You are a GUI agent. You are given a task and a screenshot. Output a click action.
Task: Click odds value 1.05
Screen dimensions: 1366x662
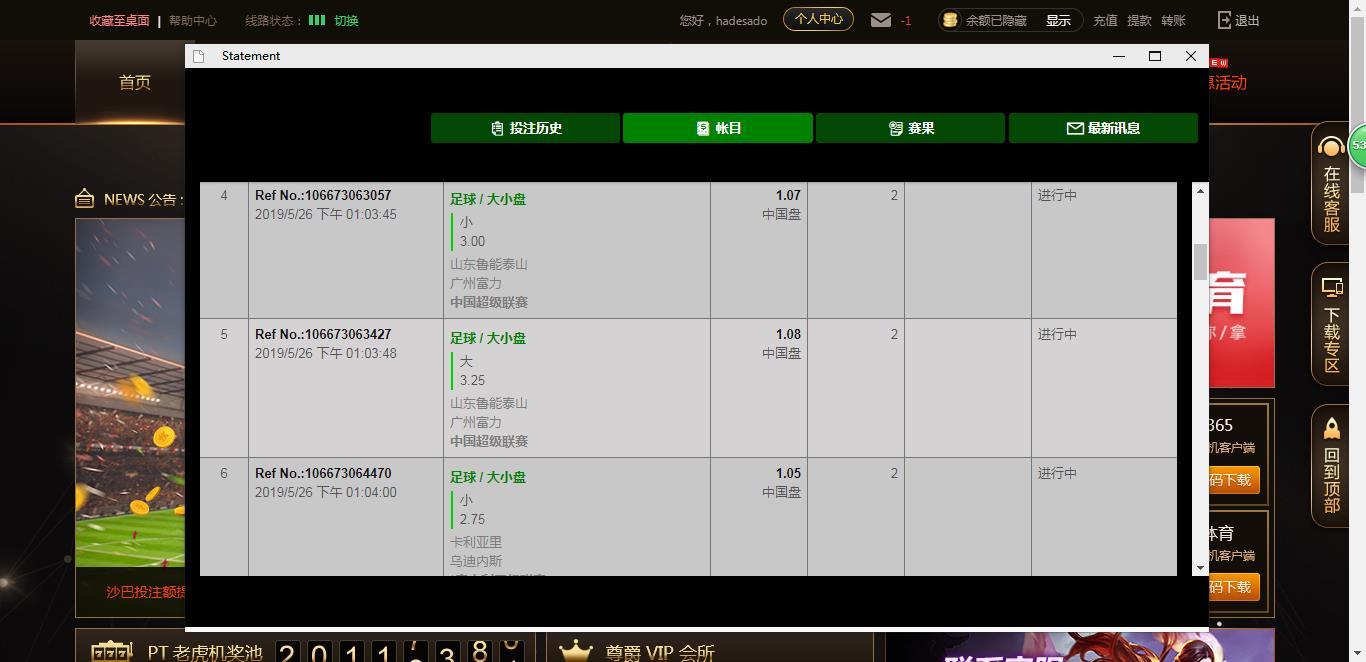(x=788, y=473)
